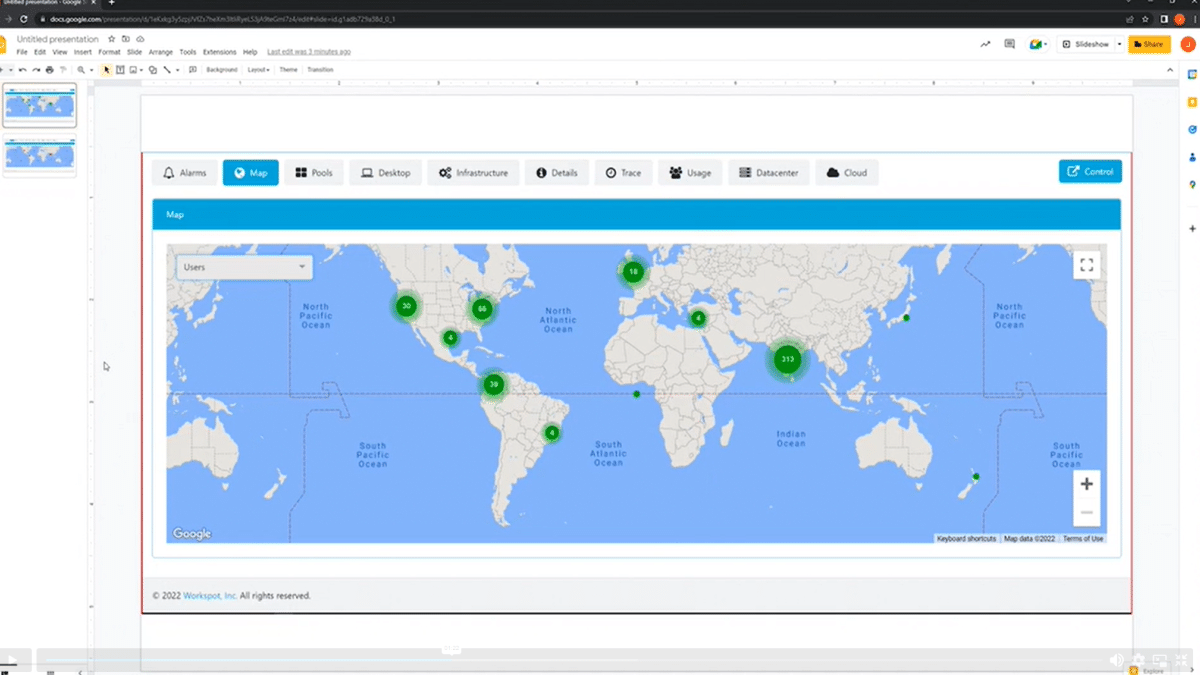This screenshot has height=675, width=1200.
Task: Click the Undo icon in the toolbar
Action: 20,69
